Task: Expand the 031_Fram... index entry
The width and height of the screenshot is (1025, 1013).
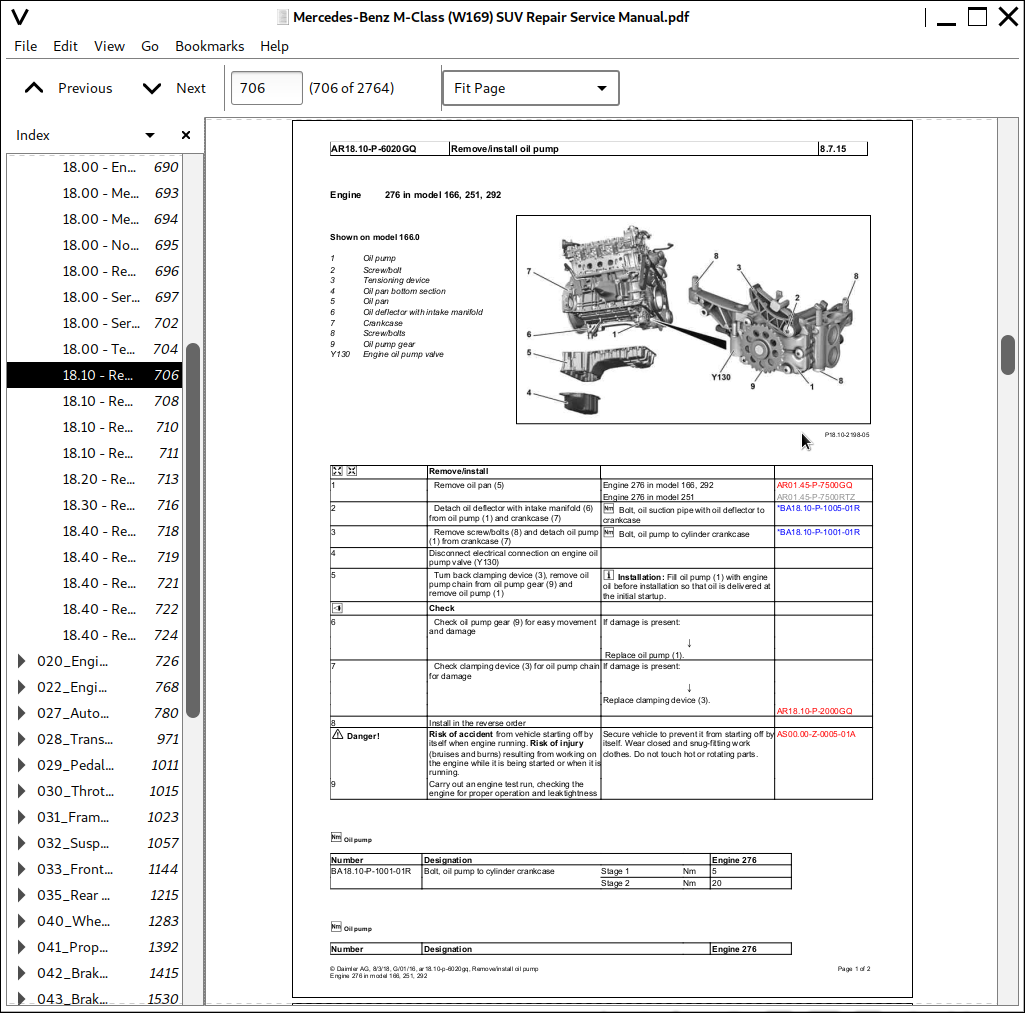Action: [22, 818]
